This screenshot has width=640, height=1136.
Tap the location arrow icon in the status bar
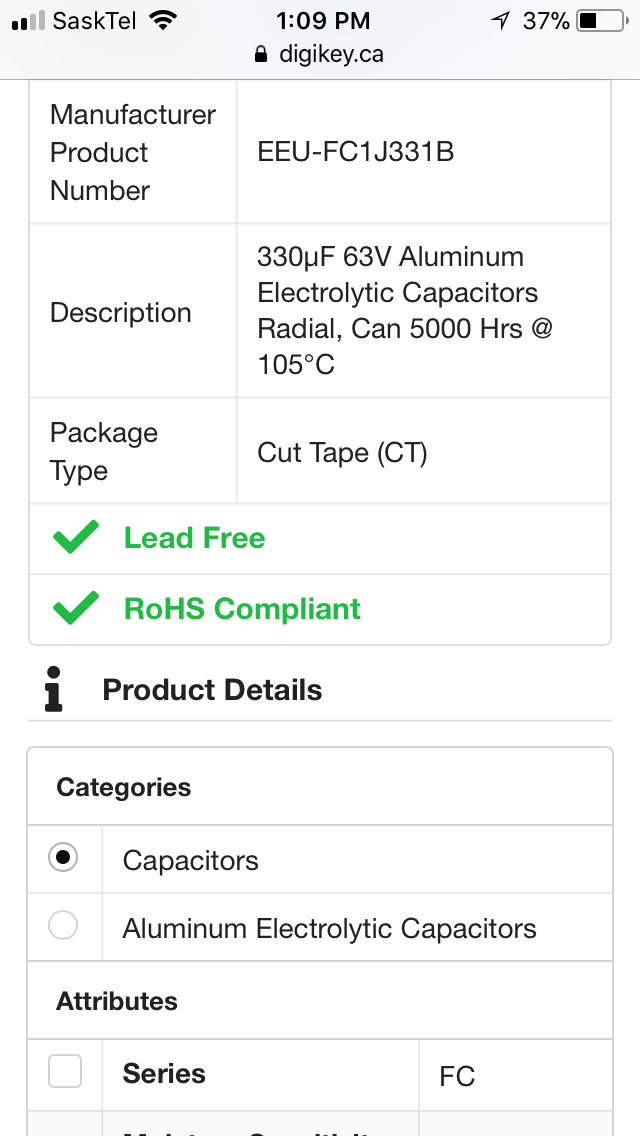point(500,21)
